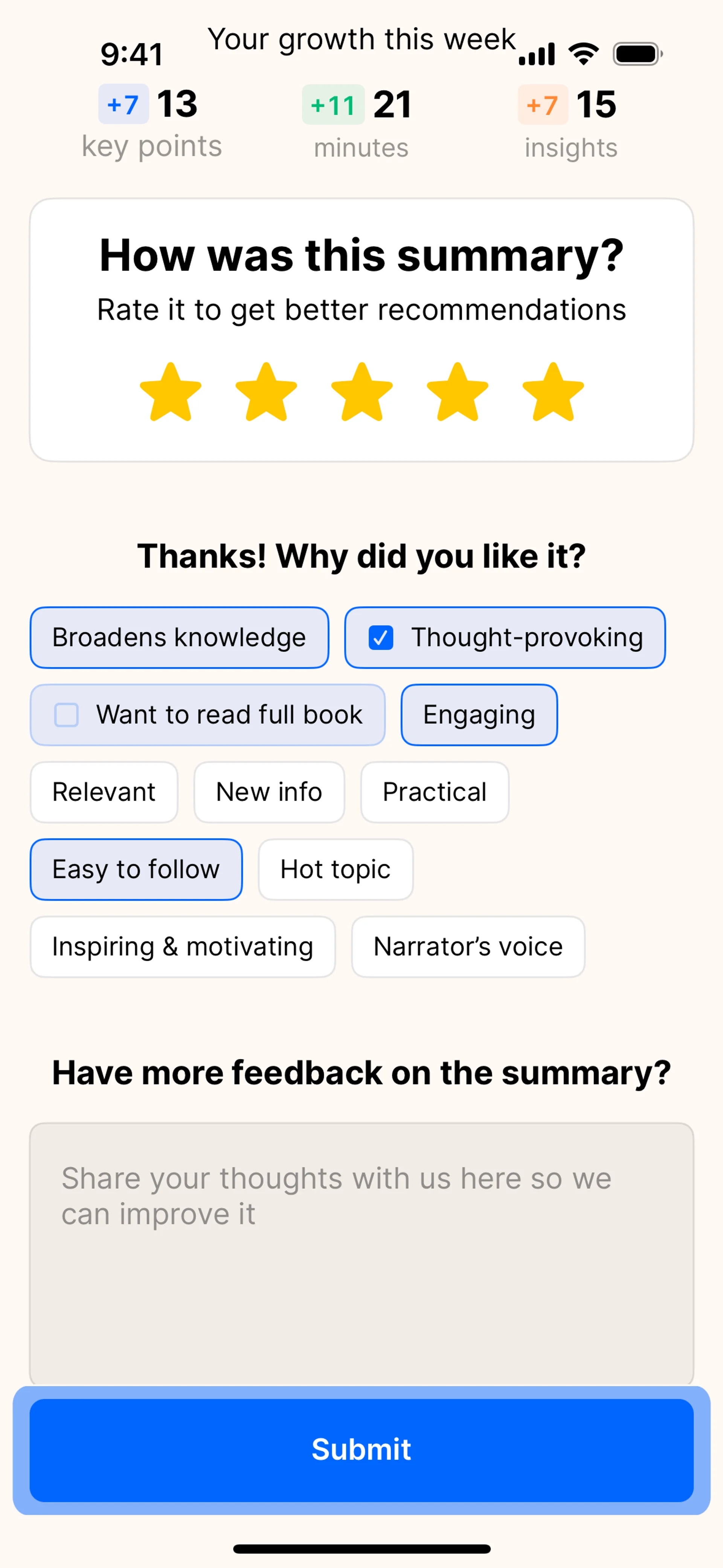
Task: Tap the second rating star
Action: [x=266, y=393]
